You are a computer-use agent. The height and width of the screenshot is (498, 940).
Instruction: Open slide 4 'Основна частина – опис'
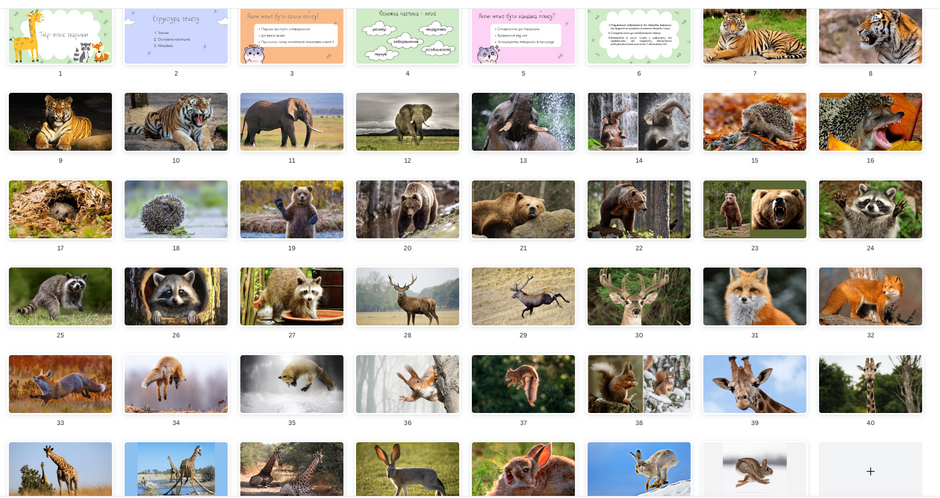click(407, 36)
